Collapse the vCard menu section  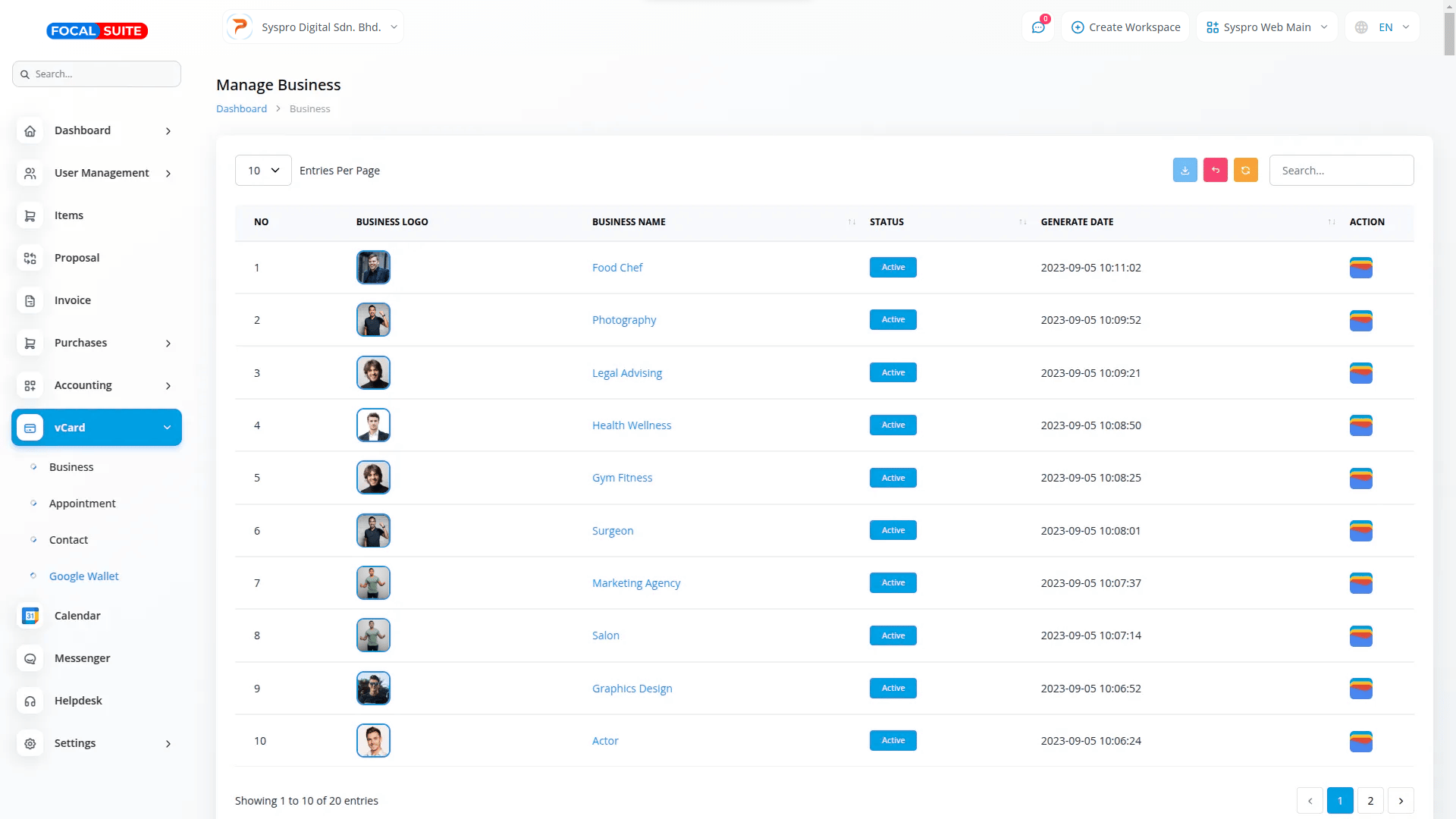point(96,428)
